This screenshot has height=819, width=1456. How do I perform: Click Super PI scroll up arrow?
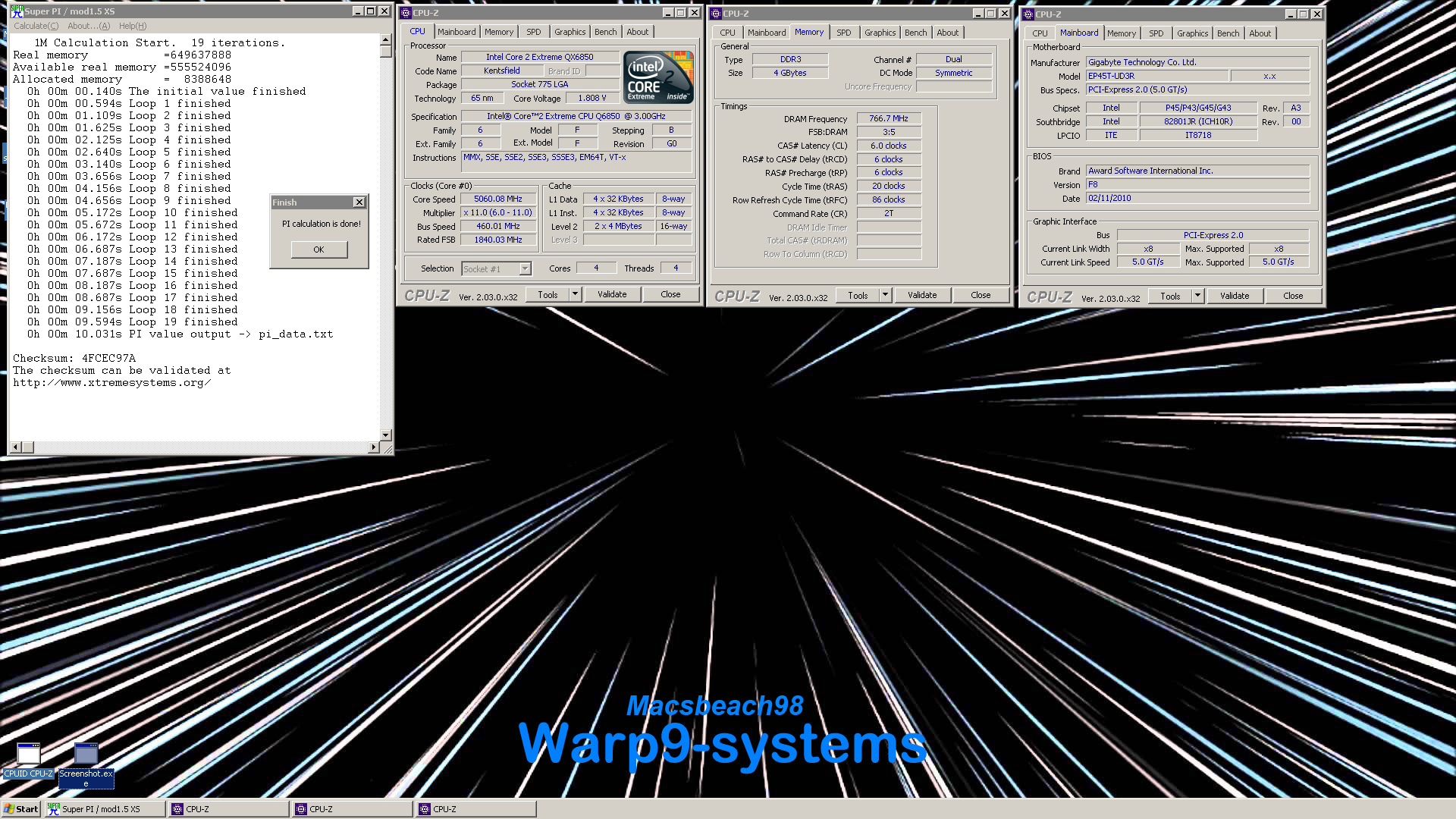point(385,39)
